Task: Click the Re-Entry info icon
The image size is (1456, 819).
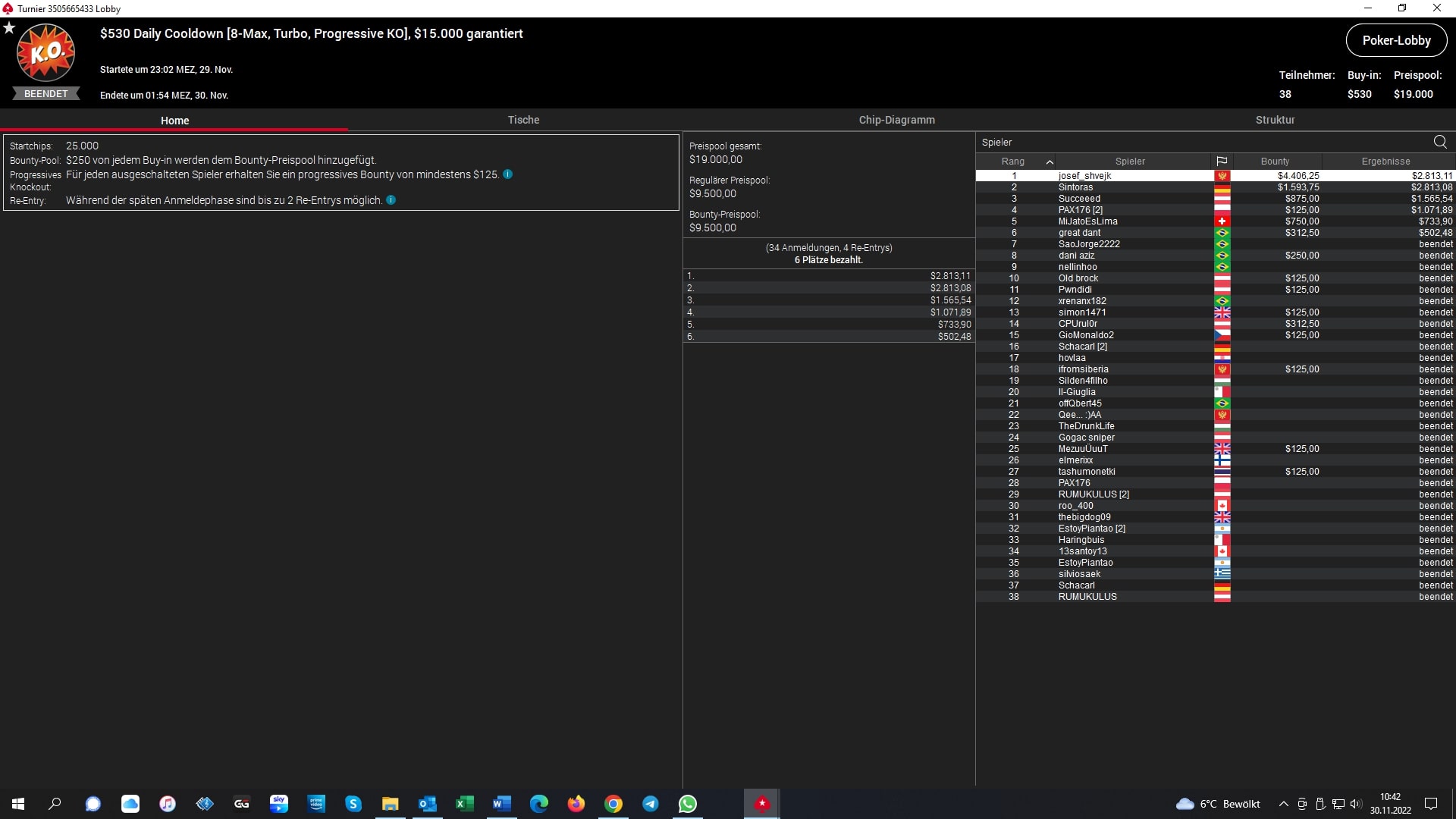Action: [391, 200]
